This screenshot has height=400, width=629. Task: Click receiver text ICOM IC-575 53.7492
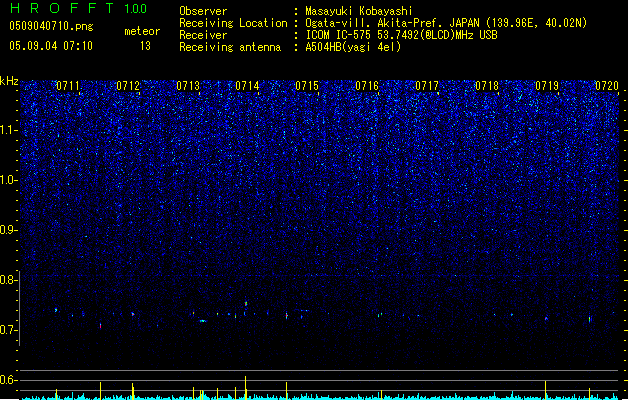[401, 35]
